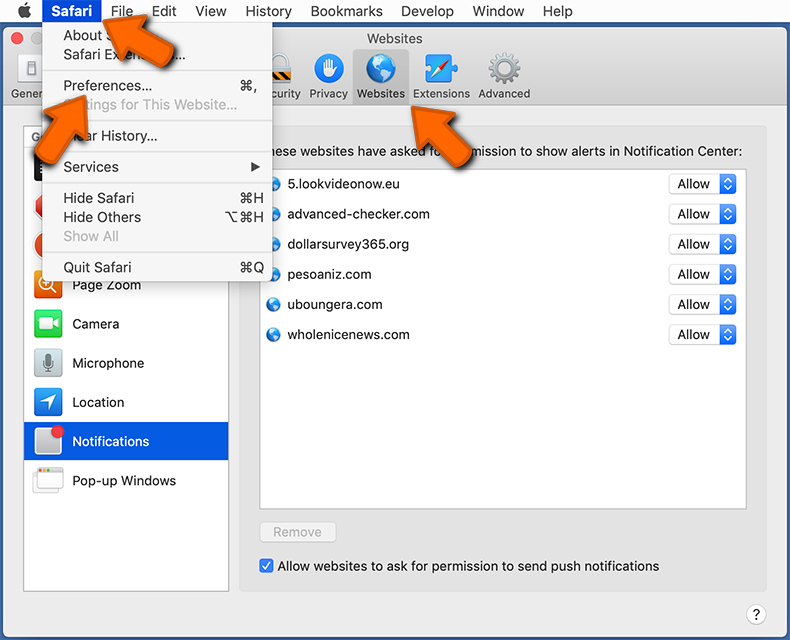Select the dollarsurvey365.org row
This screenshot has height=640, width=790.
[x=503, y=244]
